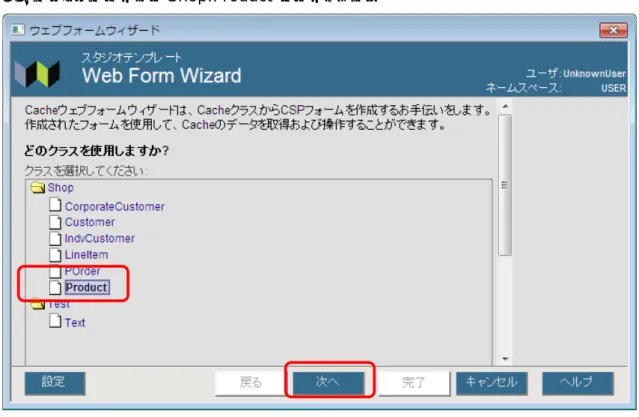Click the Web Form Wizard heading text

[x=161, y=76]
